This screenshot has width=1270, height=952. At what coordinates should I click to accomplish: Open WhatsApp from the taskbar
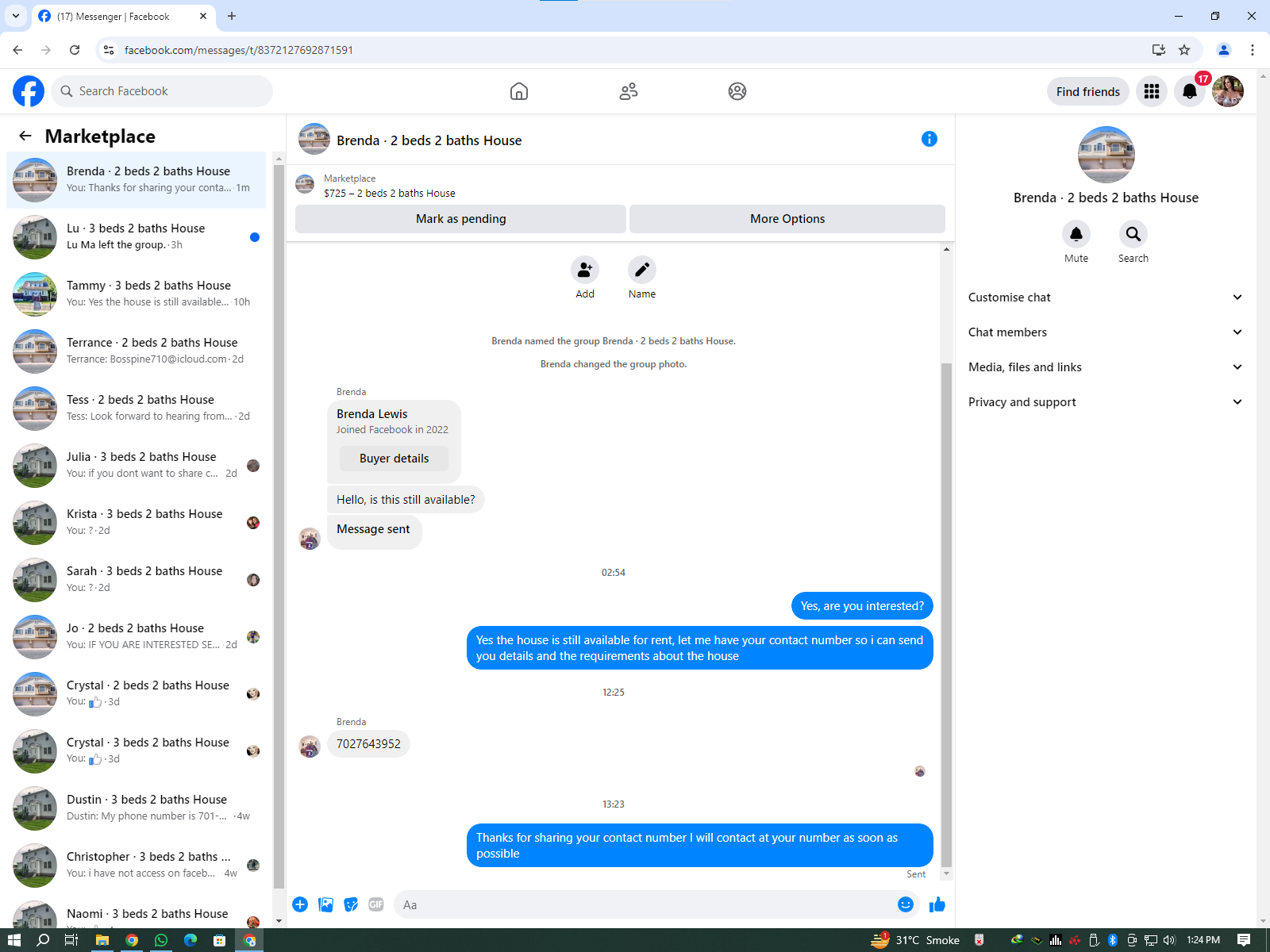click(161, 940)
